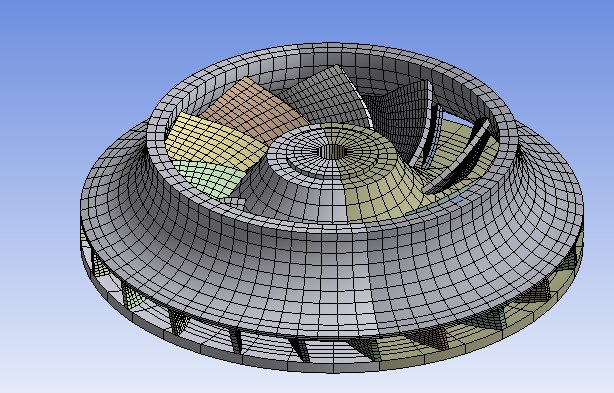Screen dimensions: 614x393
Task: Click the central hub bore hole
Action: point(333,152)
